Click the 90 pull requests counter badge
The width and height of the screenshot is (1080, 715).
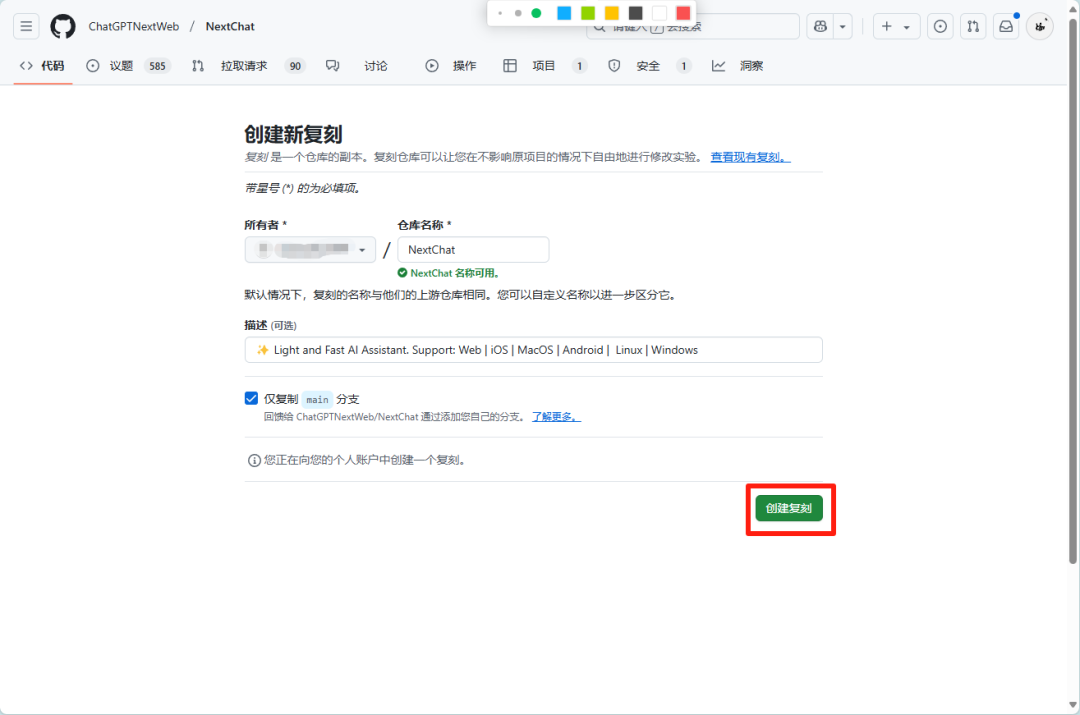tap(295, 66)
